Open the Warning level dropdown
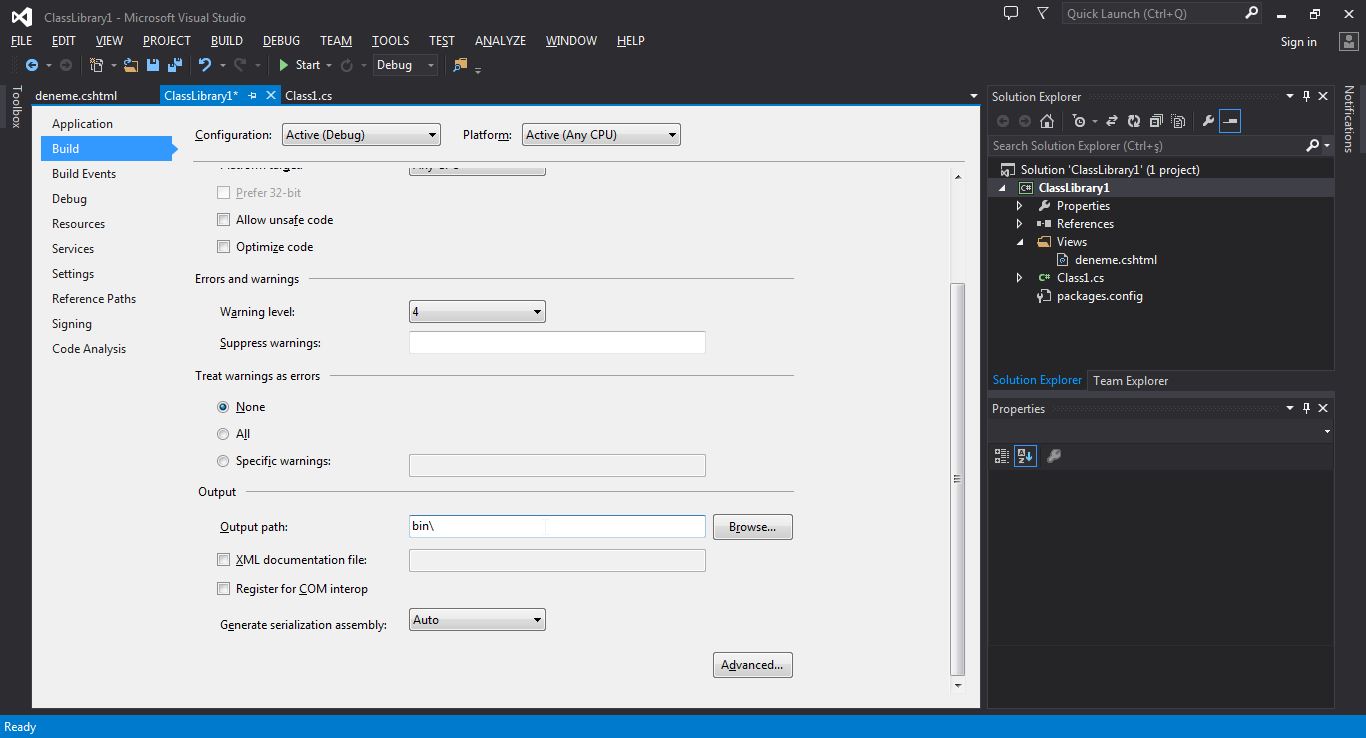The width and height of the screenshot is (1366, 738). (x=538, y=311)
